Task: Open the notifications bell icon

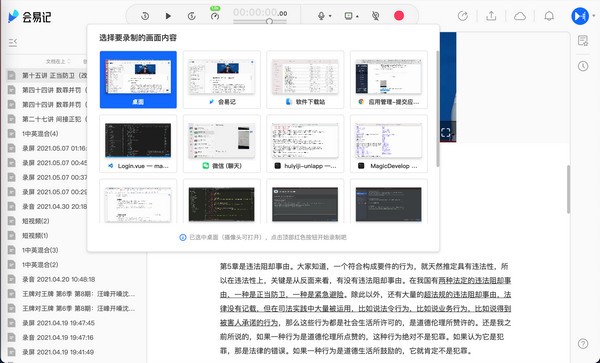Action: tap(549, 16)
